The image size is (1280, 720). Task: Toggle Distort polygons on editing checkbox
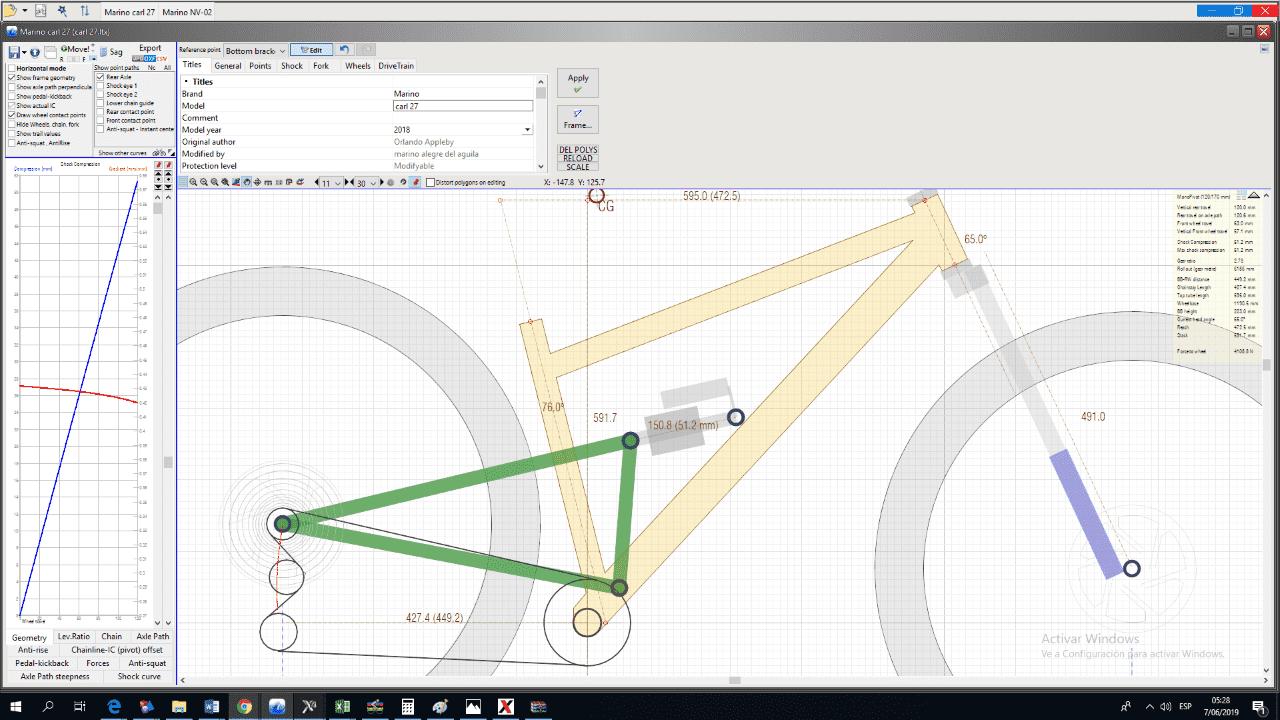pyautogui.click(x=430, y=183)
